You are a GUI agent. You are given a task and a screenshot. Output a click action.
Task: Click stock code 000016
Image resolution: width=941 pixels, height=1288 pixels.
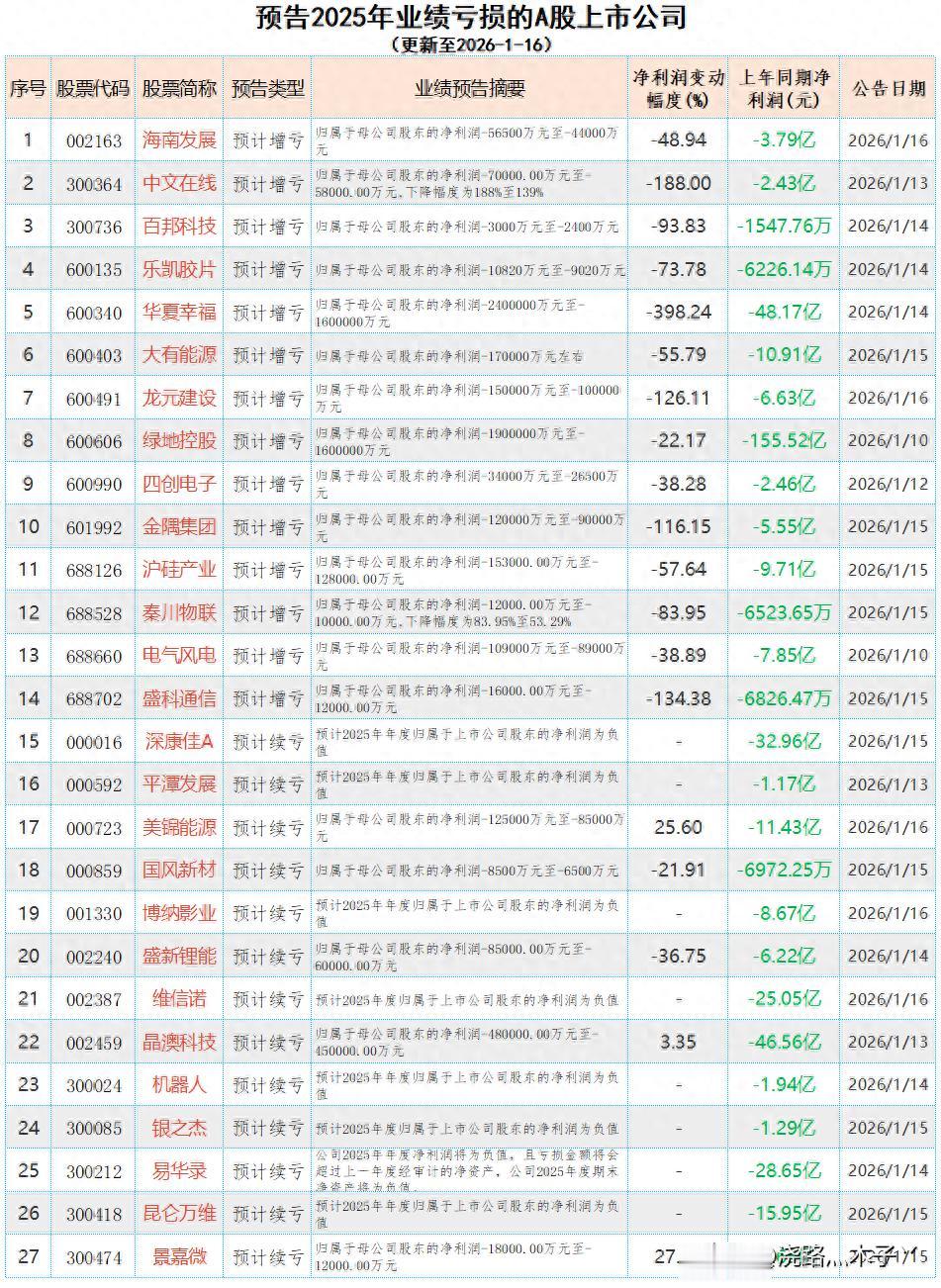click(93, 742)
